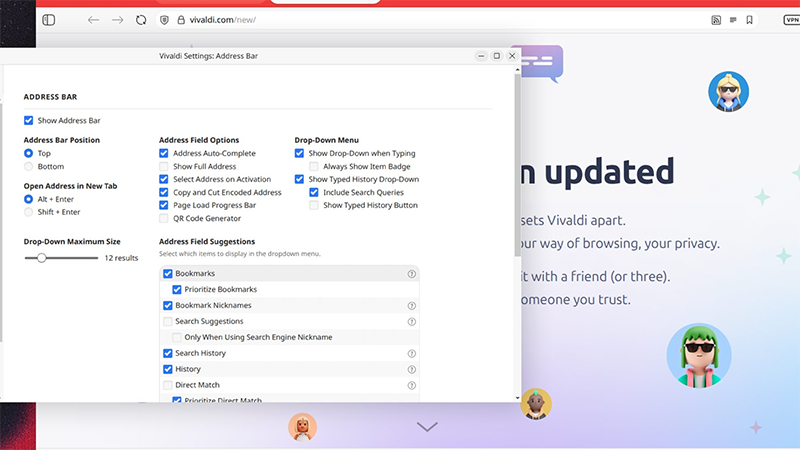Open help icon for Bookmarks suggestion
The width and height of the screenshot is (800, 450).
[x=411, y=273]
